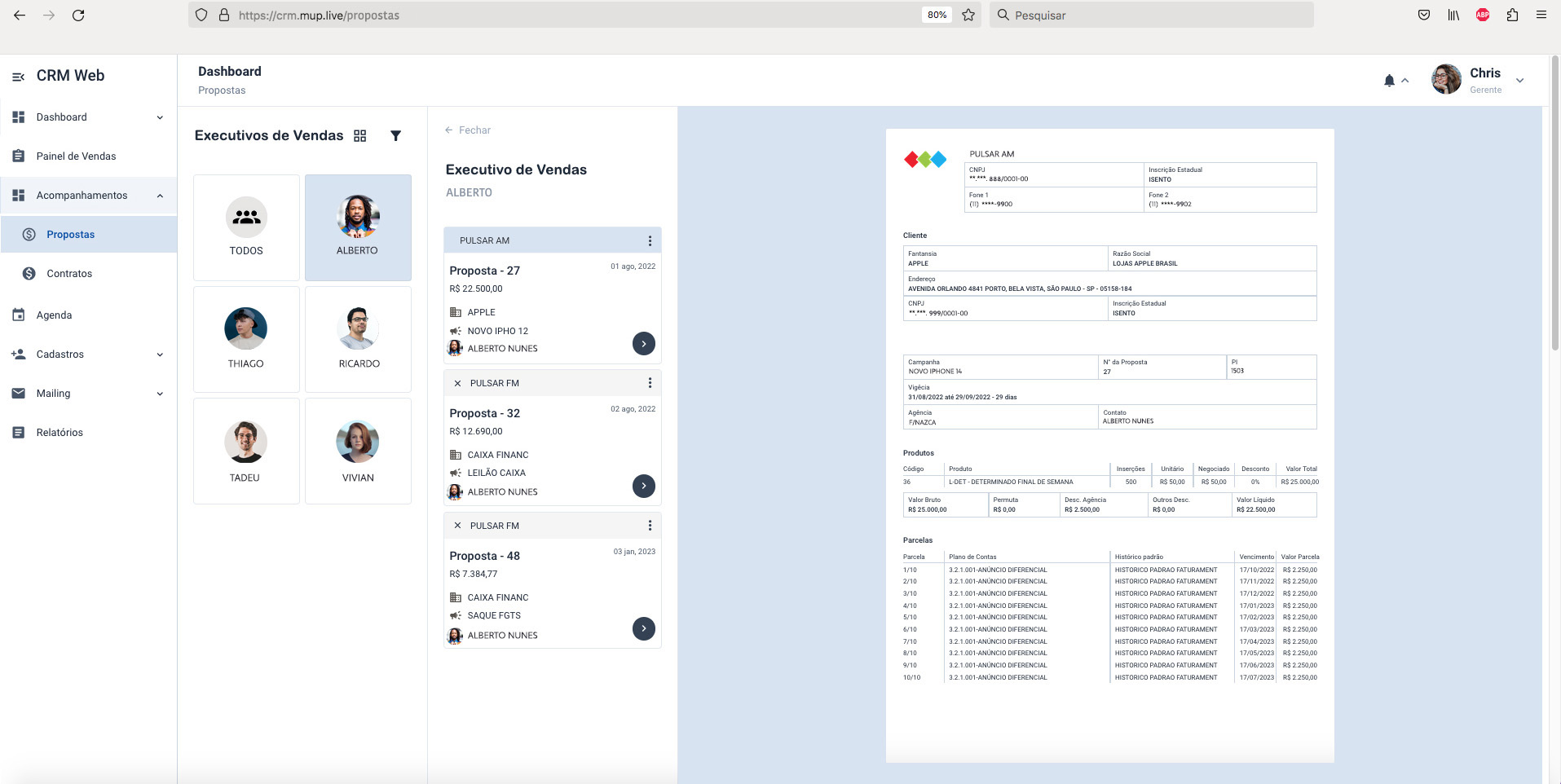This screenshot has height=784, width=1561.
Task: Click the Mailing envelope icon
Action: (x=19, y=393)
